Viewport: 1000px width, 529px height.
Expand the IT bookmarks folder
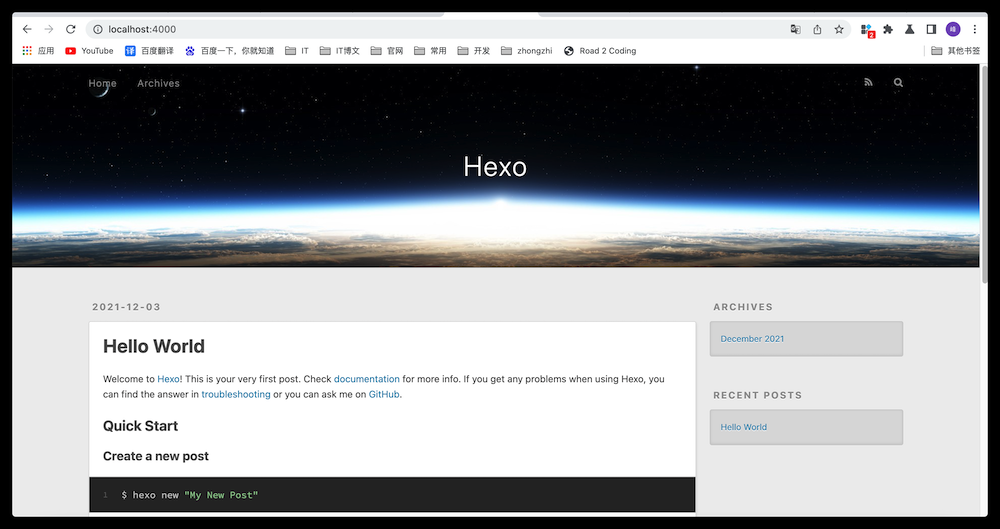click(297, 51)
